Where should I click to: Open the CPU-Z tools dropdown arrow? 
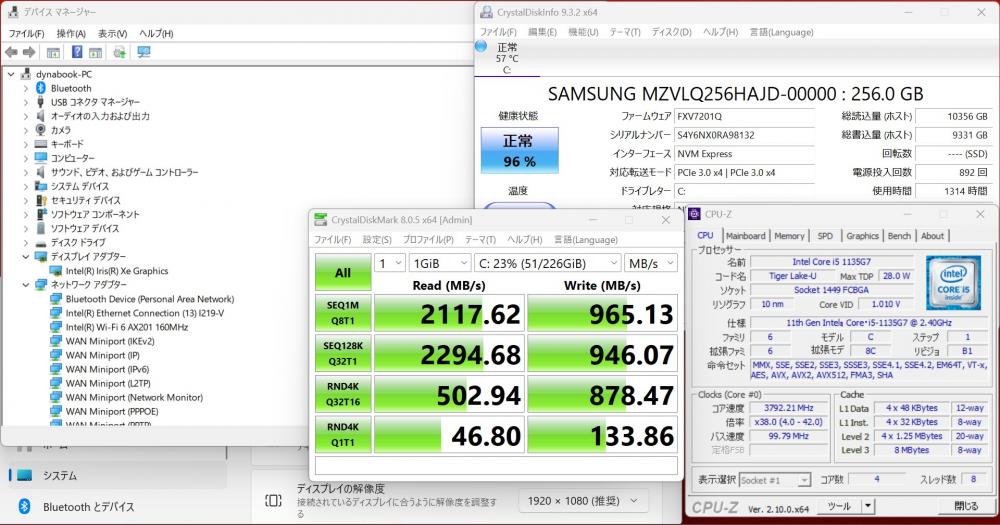[x=867, y=506]
